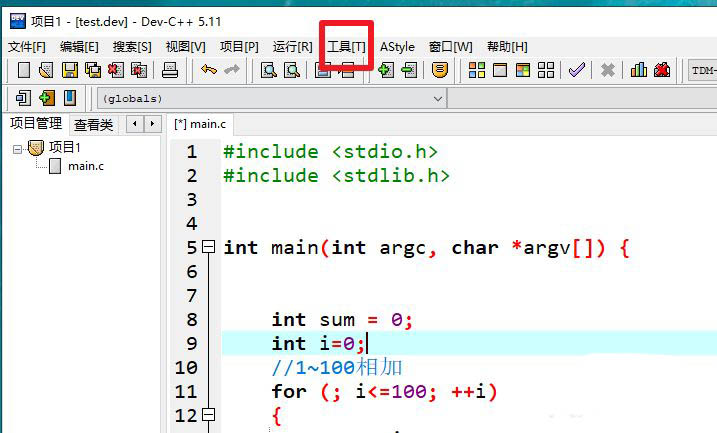Select the [*] main.c editor tab

200,124
